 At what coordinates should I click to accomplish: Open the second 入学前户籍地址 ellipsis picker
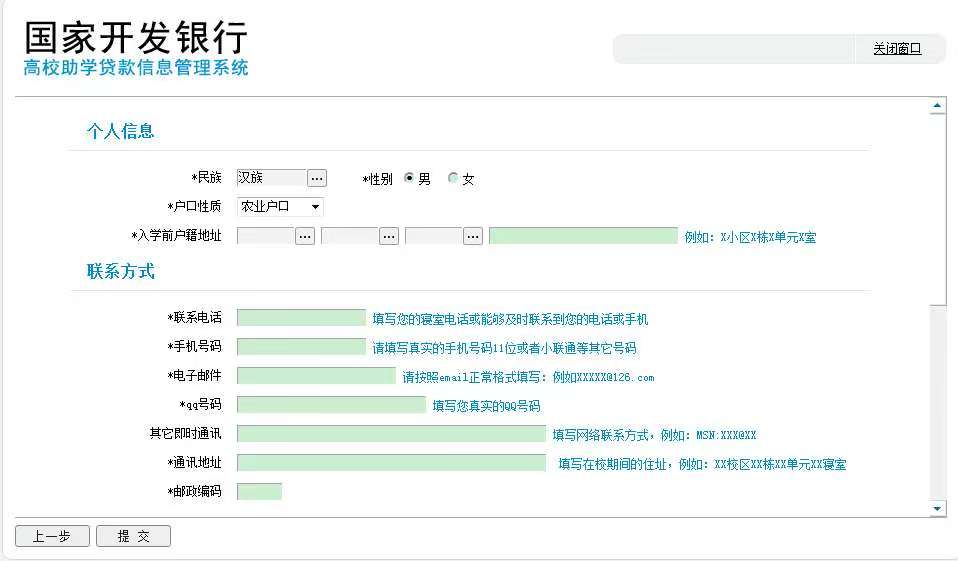click(389, 236)
